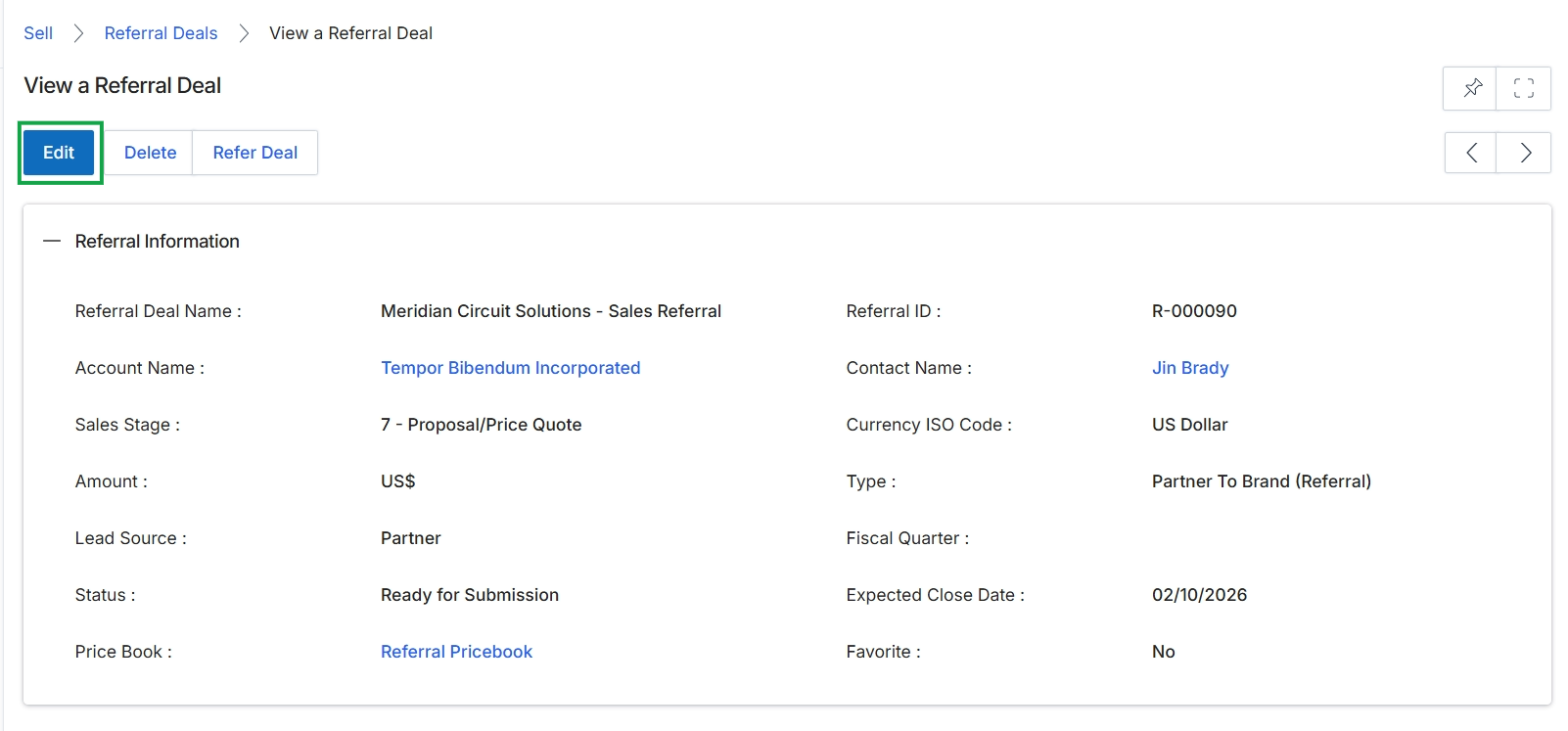Click the Edit button
This screenshot has width=1568, height=731.
coord(59,153)
